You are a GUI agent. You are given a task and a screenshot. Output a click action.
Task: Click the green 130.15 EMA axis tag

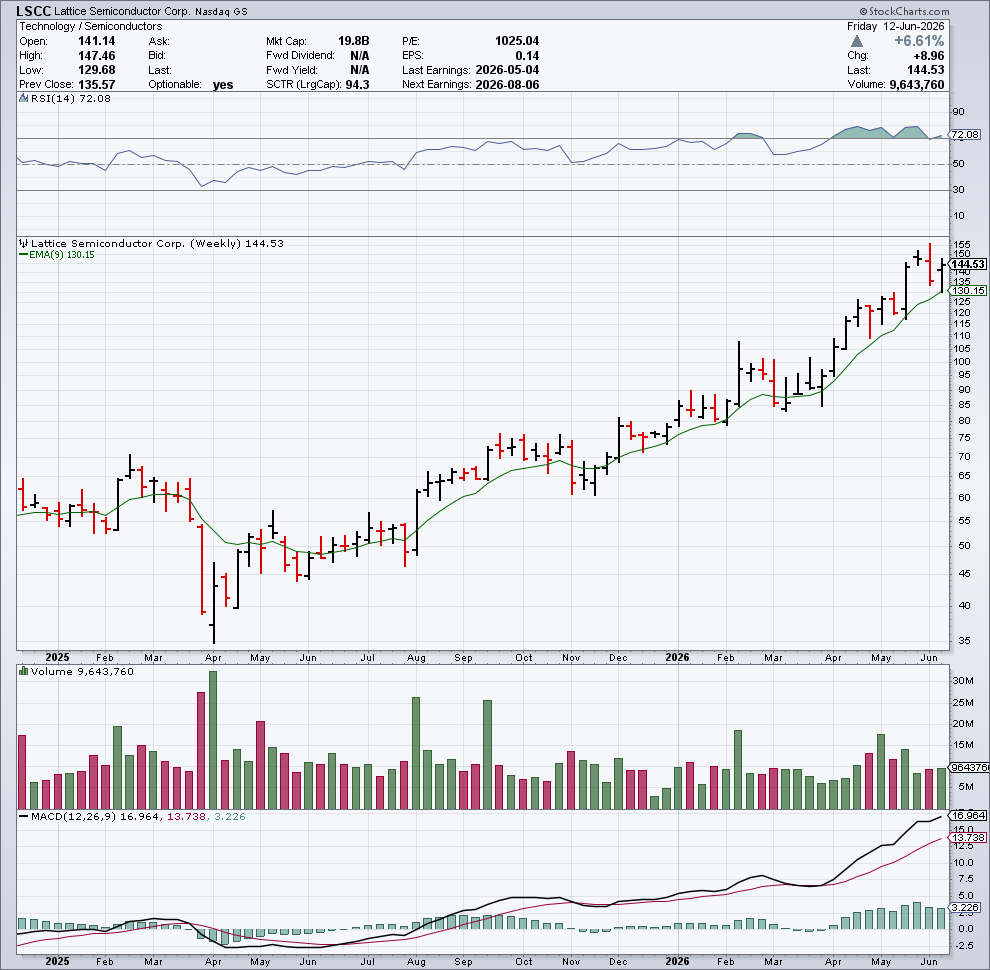(x=968, y=290)
